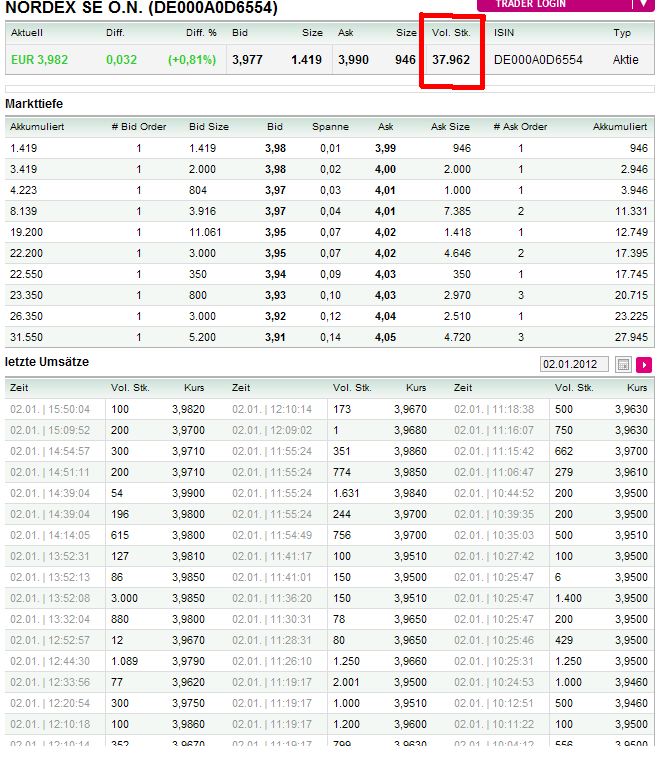Click the volume value 37.962
The width and height of the screenshot is (665, 762).
(451, 60)
